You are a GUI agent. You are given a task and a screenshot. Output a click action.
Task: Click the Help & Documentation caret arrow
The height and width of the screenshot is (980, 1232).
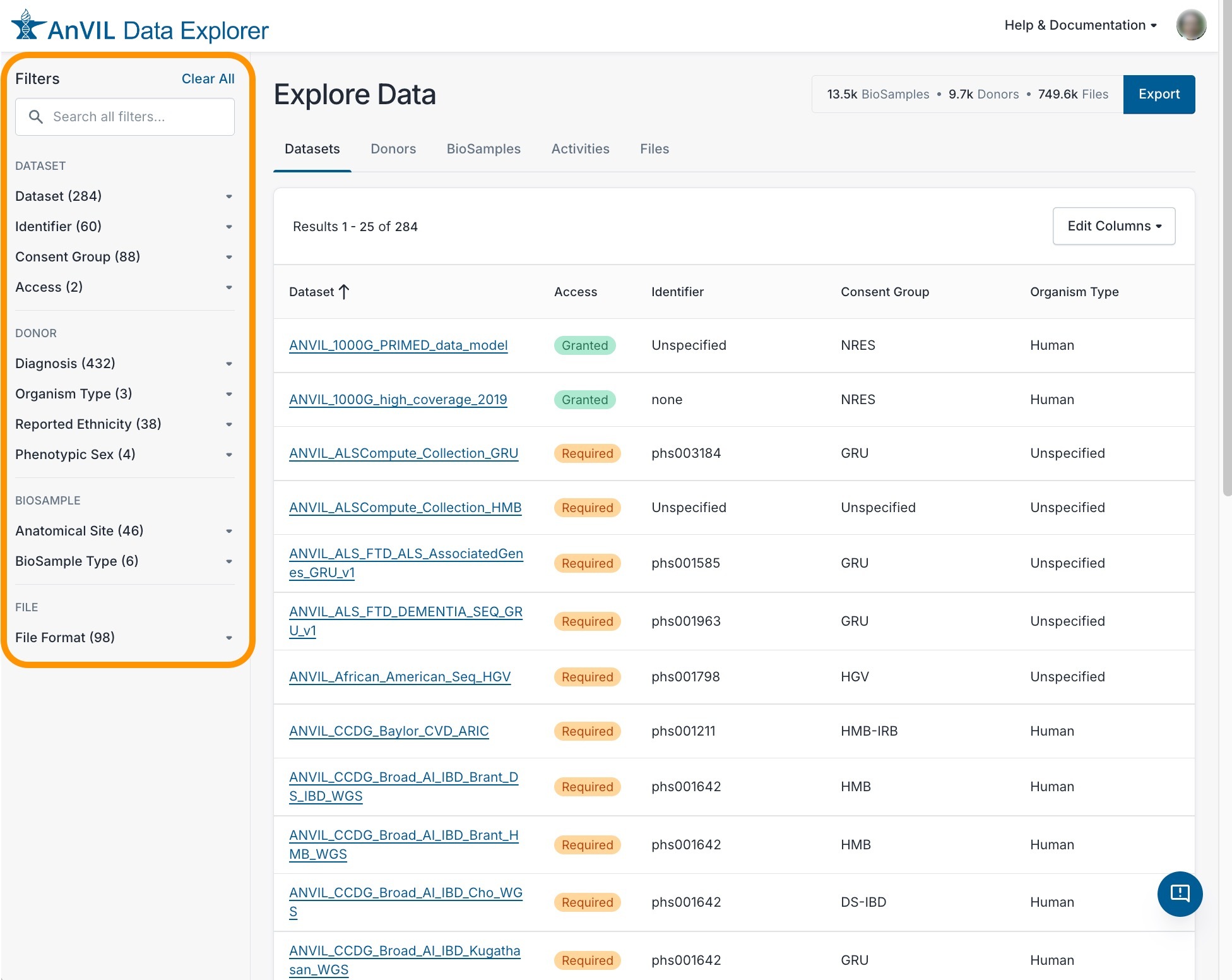[x=1154, y=26]
